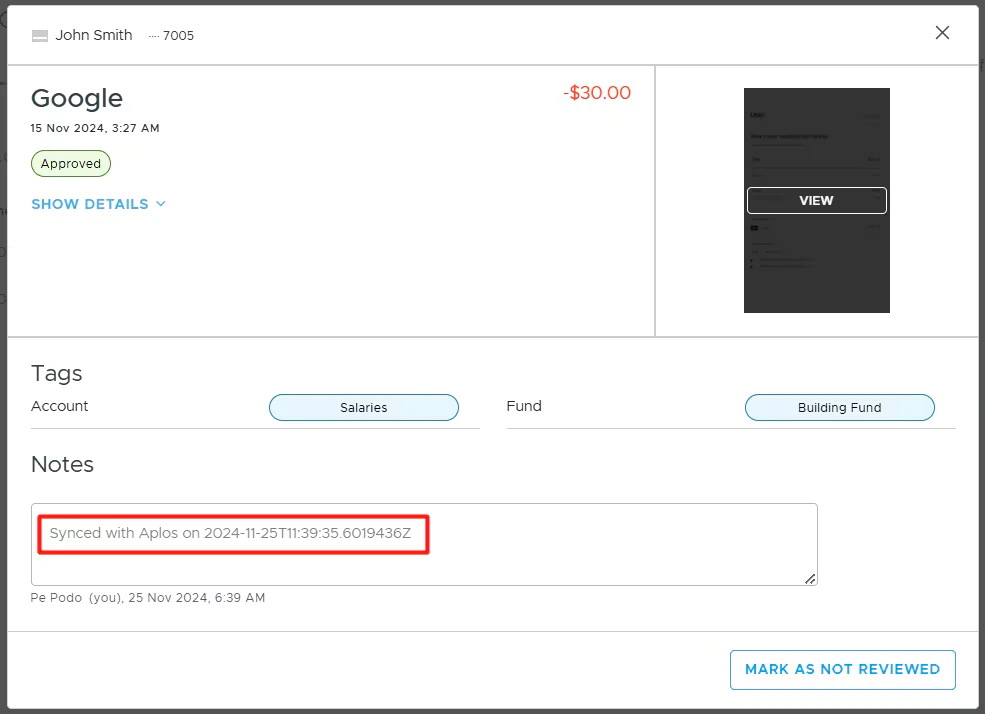This screenshot has width=985, height=714.
Task: Click the VIEW receipt button
Action: (x=816, y=200)
